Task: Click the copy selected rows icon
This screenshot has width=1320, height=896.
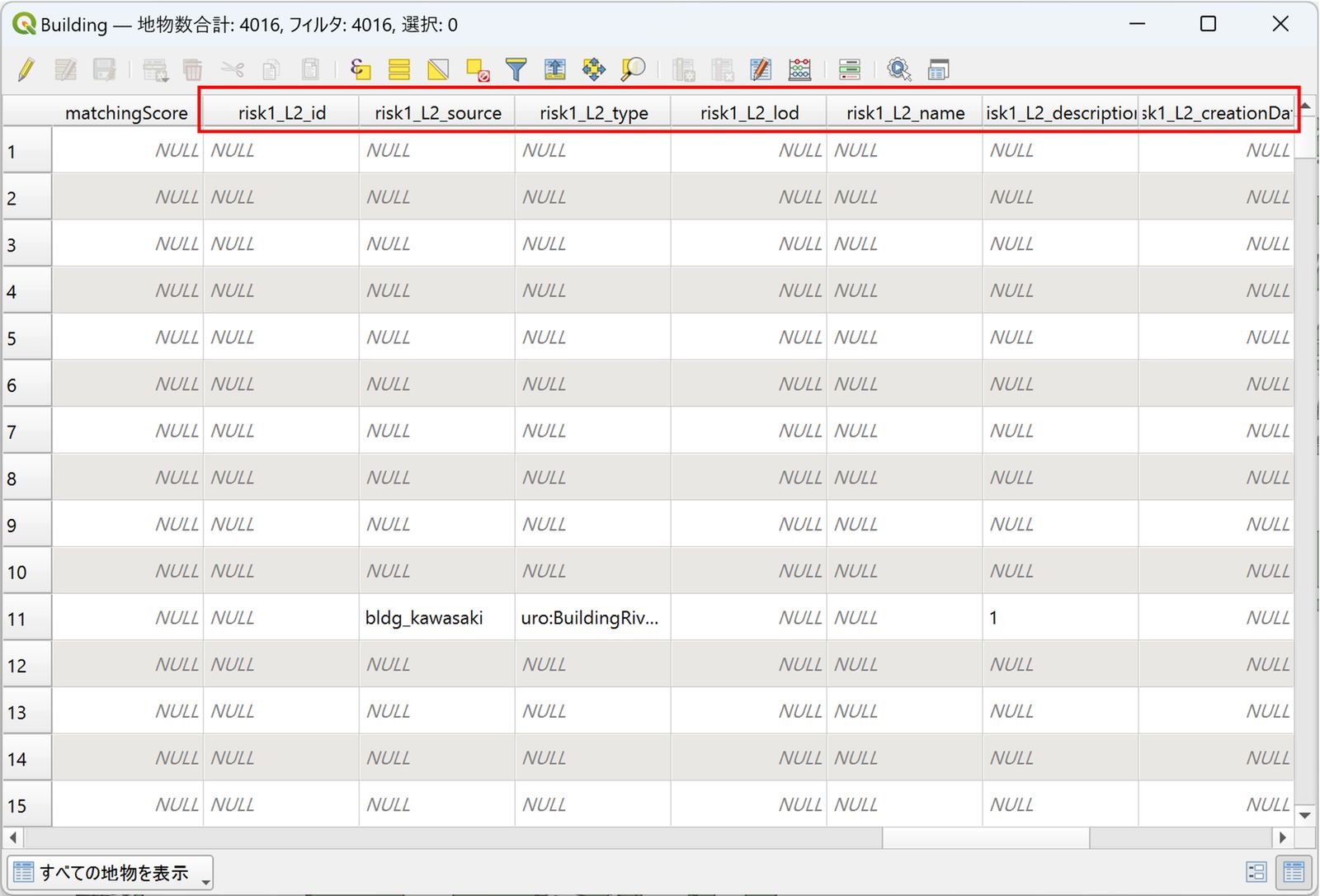Action: 271,69
